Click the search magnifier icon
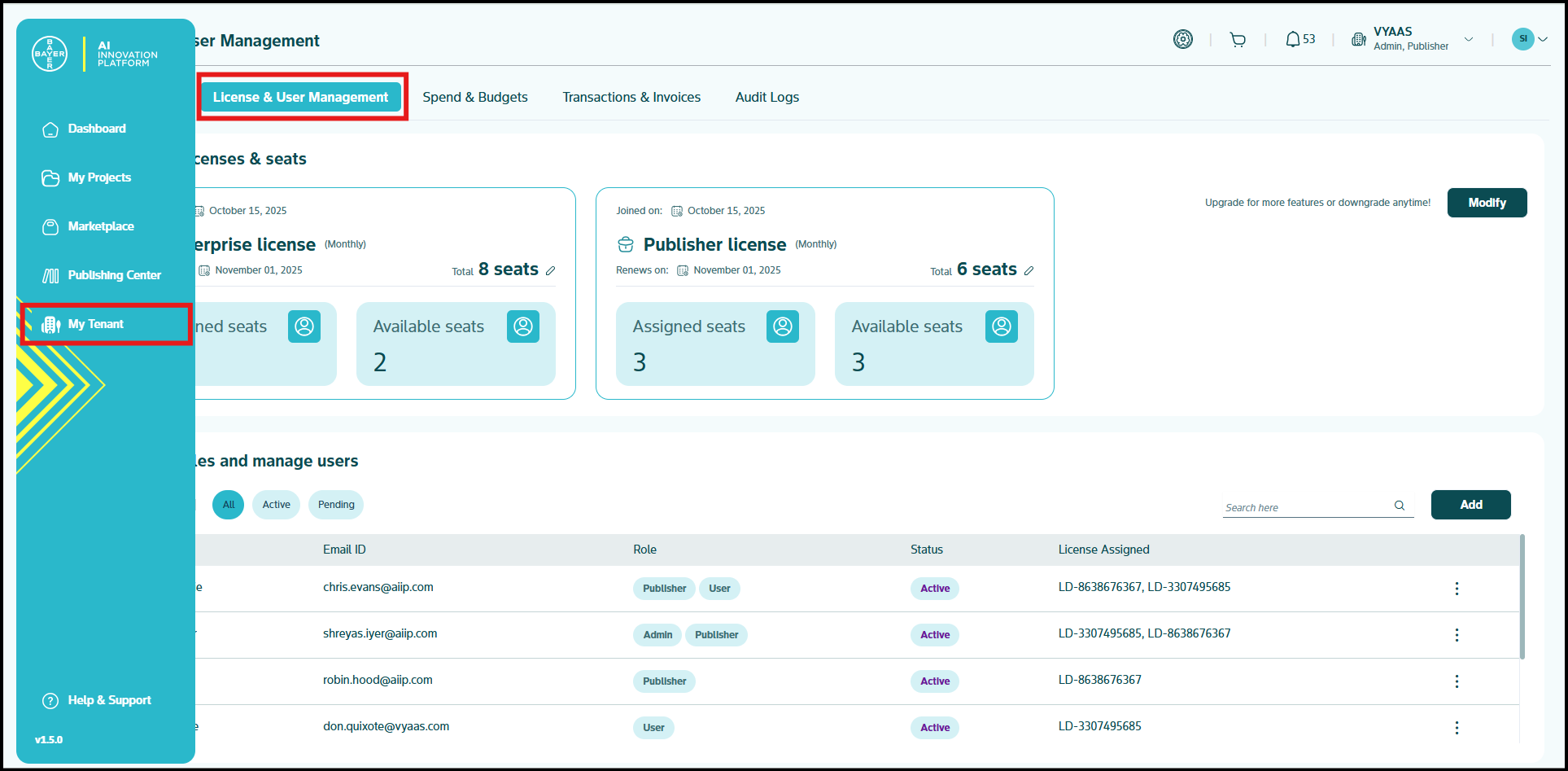1568x771 pixels. coord(1400,506)
